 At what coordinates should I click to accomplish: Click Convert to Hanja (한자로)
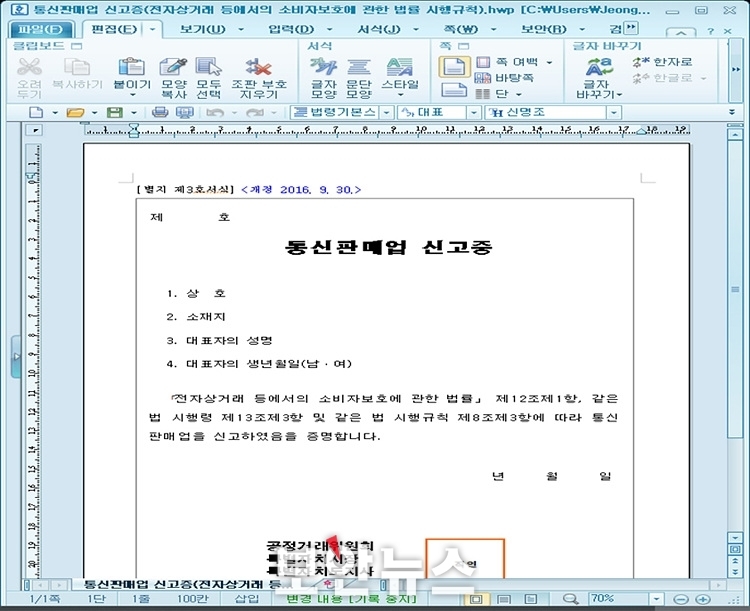coord(662,62)
